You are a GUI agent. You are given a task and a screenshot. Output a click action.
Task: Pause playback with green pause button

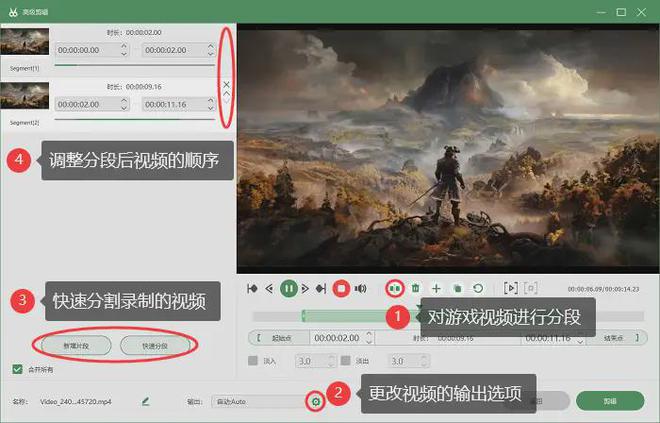tap(288, 288)
